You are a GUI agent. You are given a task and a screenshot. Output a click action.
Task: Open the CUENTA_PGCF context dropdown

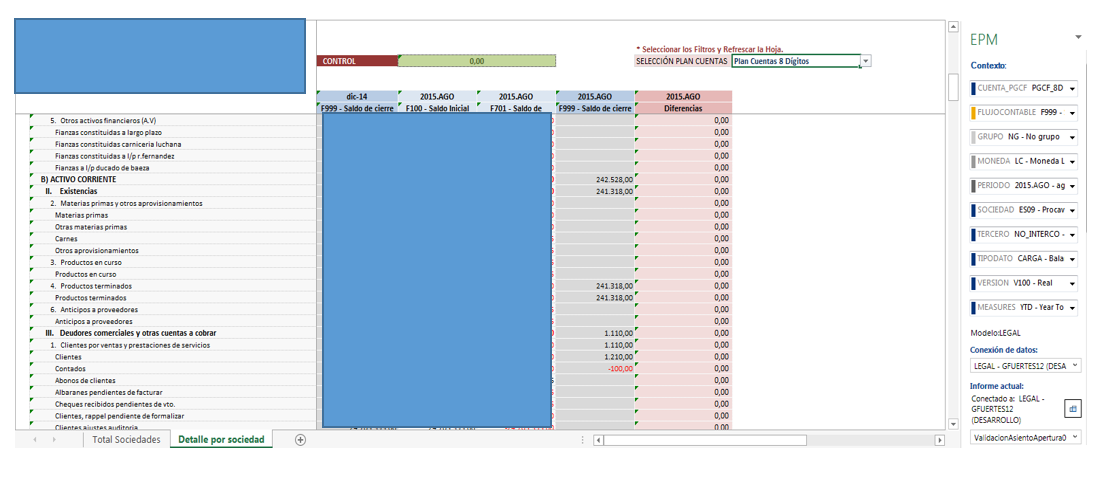tap(1072, 89)
